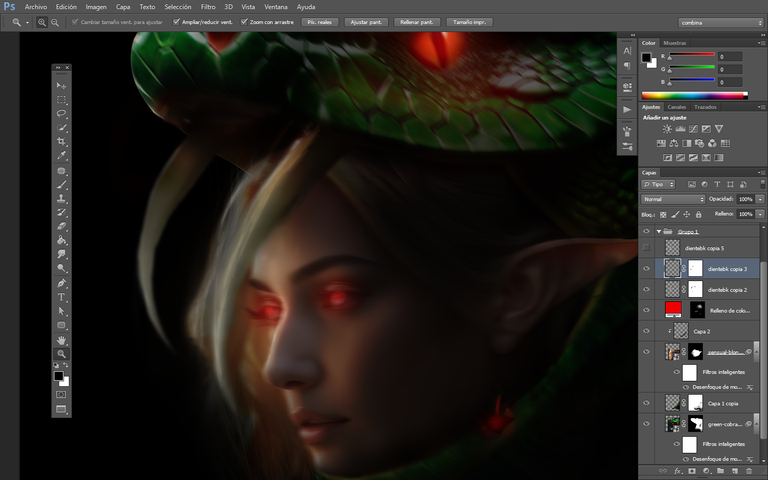Click the 'Ajustar pant.' button
768x480 pixels.
click(x=366, y=22)
